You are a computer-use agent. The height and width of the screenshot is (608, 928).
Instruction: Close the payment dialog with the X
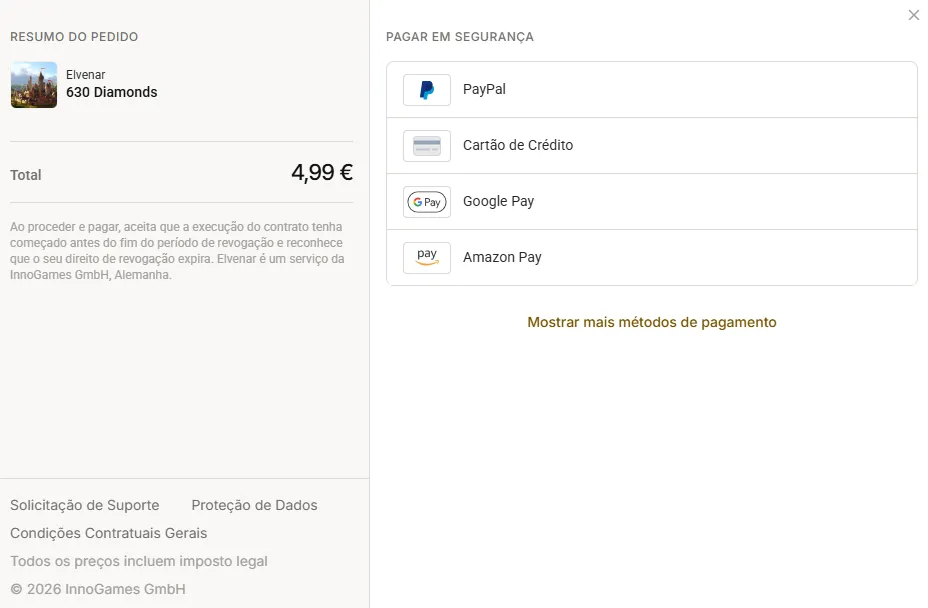point(914,15)
